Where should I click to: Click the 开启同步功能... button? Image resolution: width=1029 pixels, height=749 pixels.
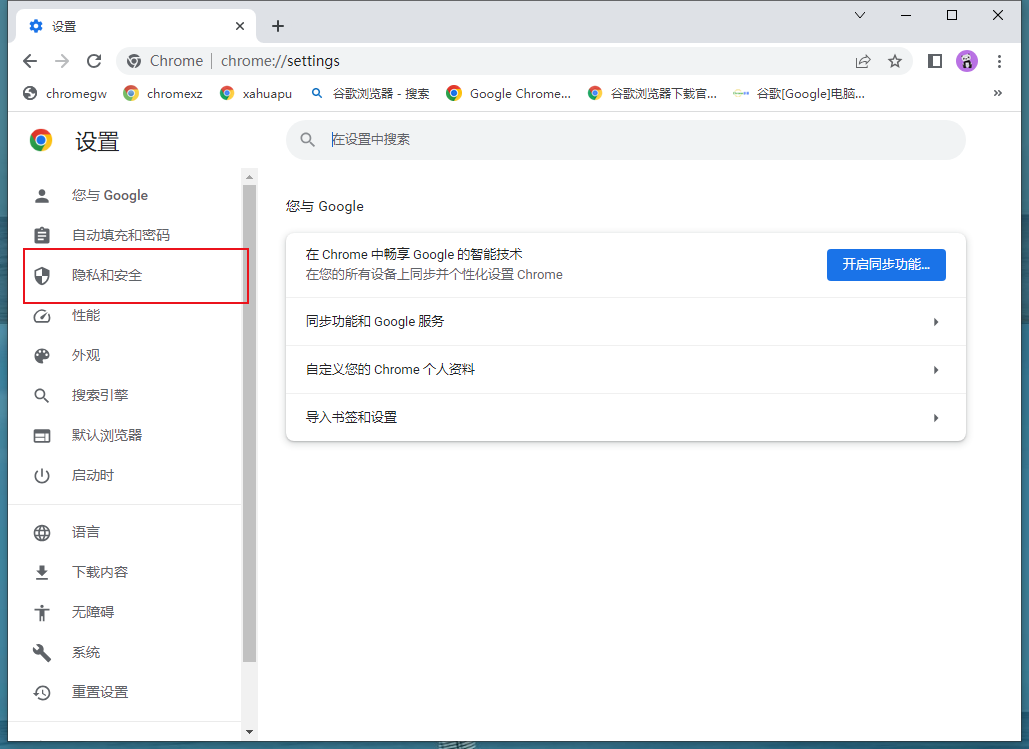pyautogui.click(x=886, y=265)
